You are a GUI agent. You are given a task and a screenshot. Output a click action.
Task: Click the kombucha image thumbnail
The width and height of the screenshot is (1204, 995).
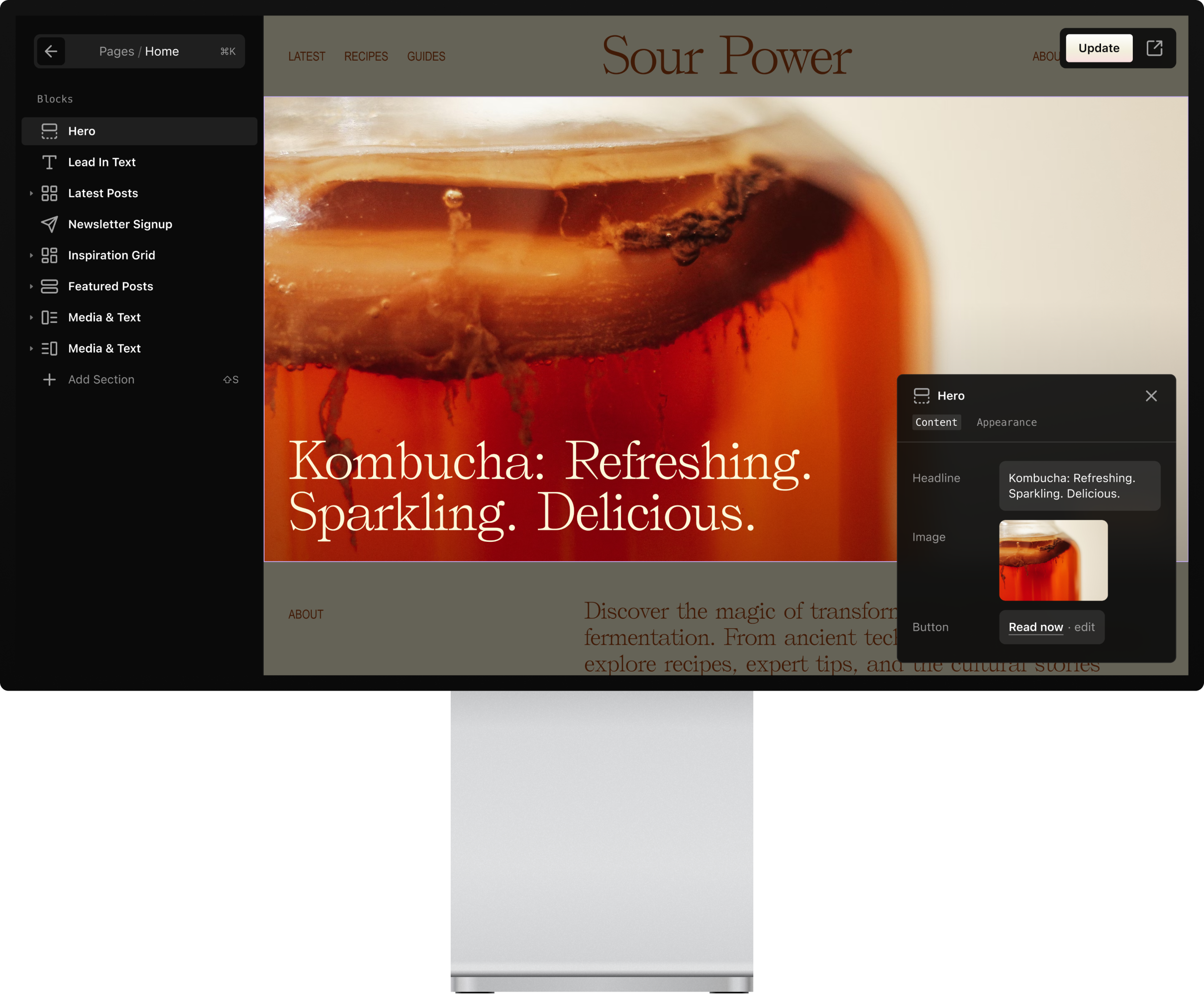coord(1053,561)
